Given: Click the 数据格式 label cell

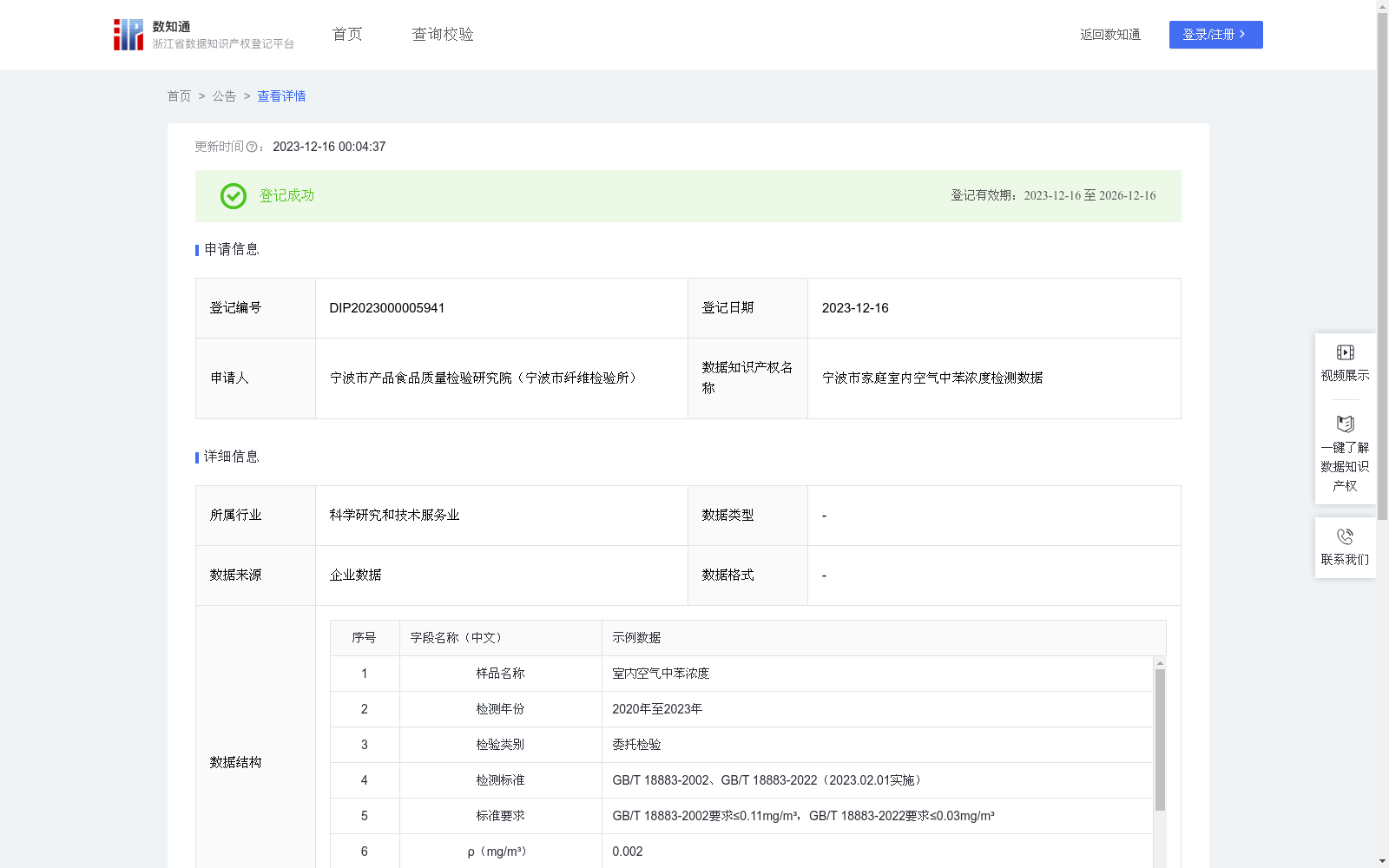Looking at the screenshot, I should point(747,575).
